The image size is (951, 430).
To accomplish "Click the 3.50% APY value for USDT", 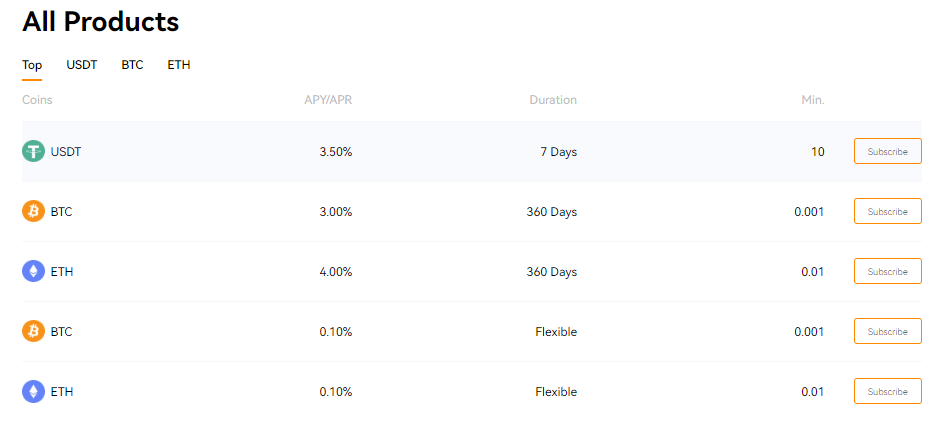I will tap(335, 152).
